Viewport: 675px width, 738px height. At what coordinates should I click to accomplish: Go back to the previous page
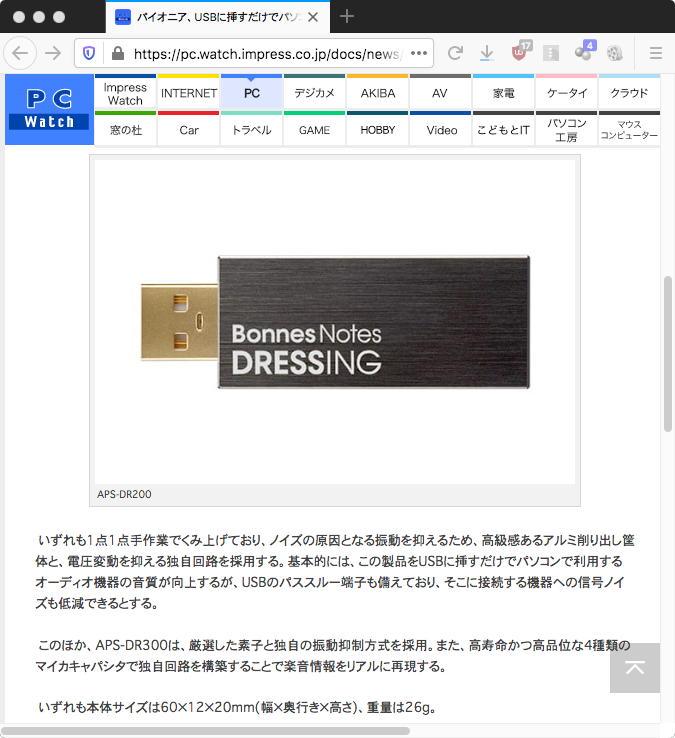[20, 53]
